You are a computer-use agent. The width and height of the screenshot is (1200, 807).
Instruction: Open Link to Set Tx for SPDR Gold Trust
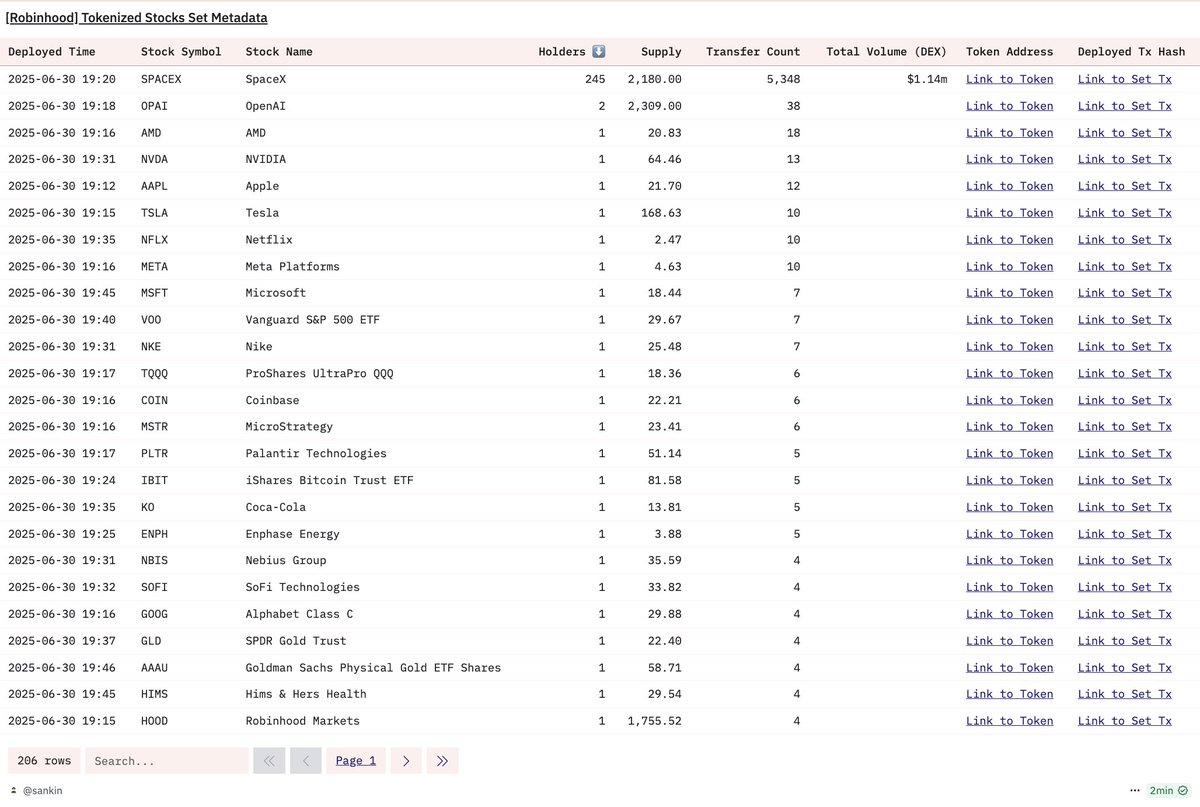point(1125,641)
